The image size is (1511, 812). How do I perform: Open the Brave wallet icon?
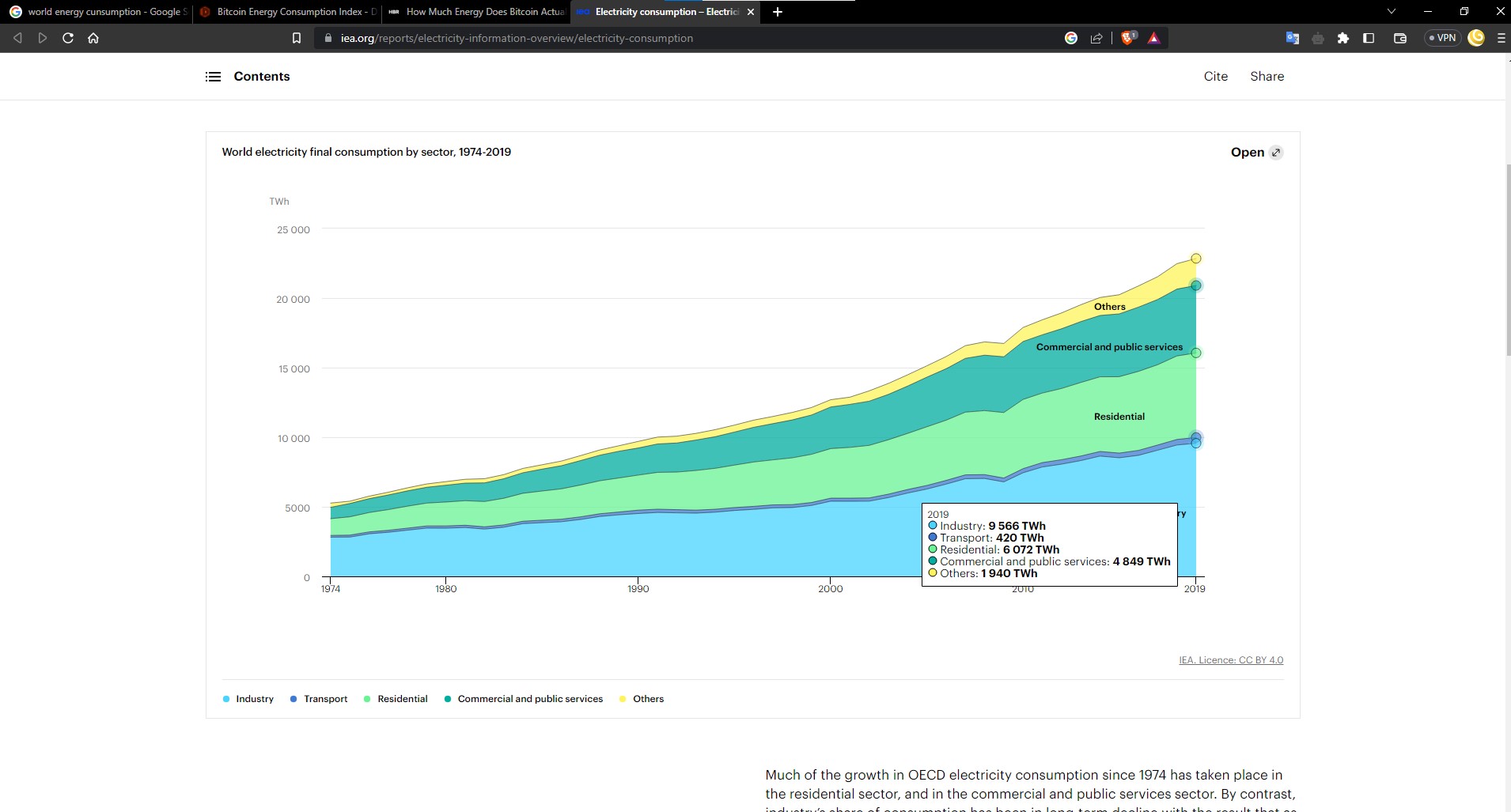(x=1399, y=38)
